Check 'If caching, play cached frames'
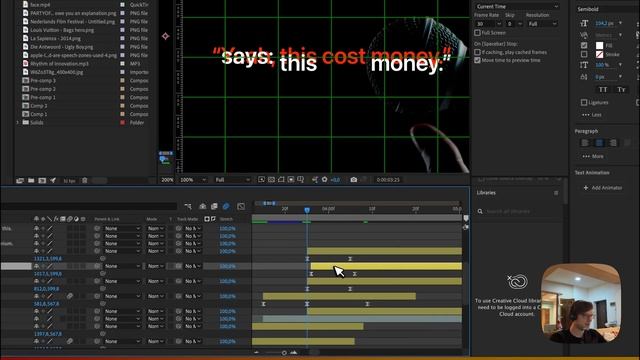640x360 pixels. (x=477, y=52)
